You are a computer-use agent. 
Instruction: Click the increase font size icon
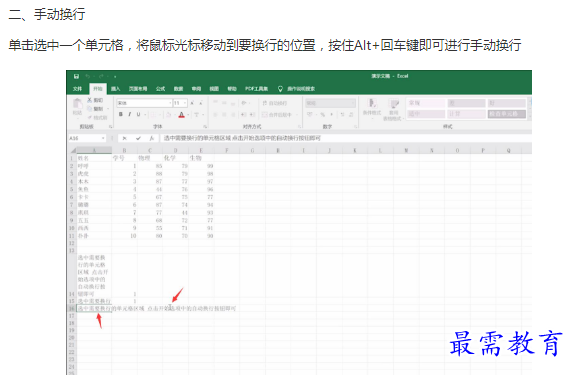[192, 103]
